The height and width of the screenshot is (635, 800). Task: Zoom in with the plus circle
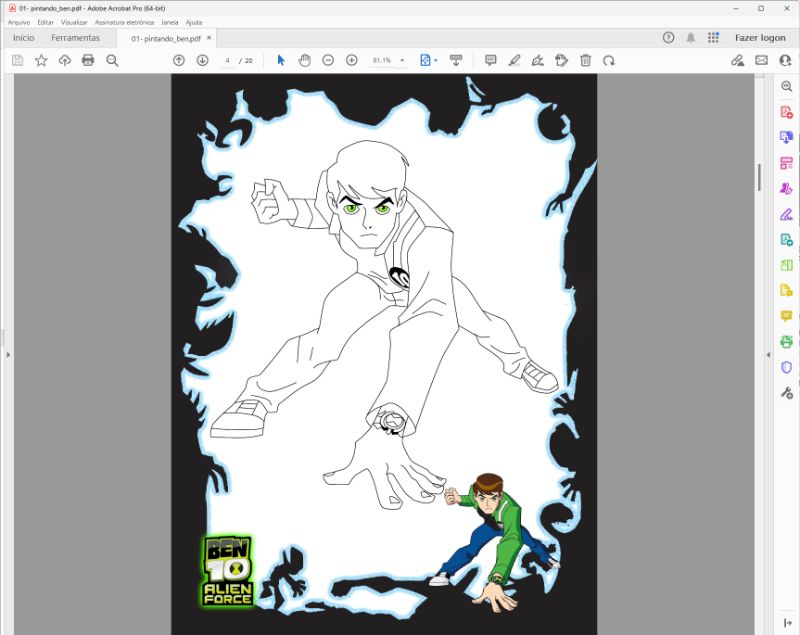(352, 60)
